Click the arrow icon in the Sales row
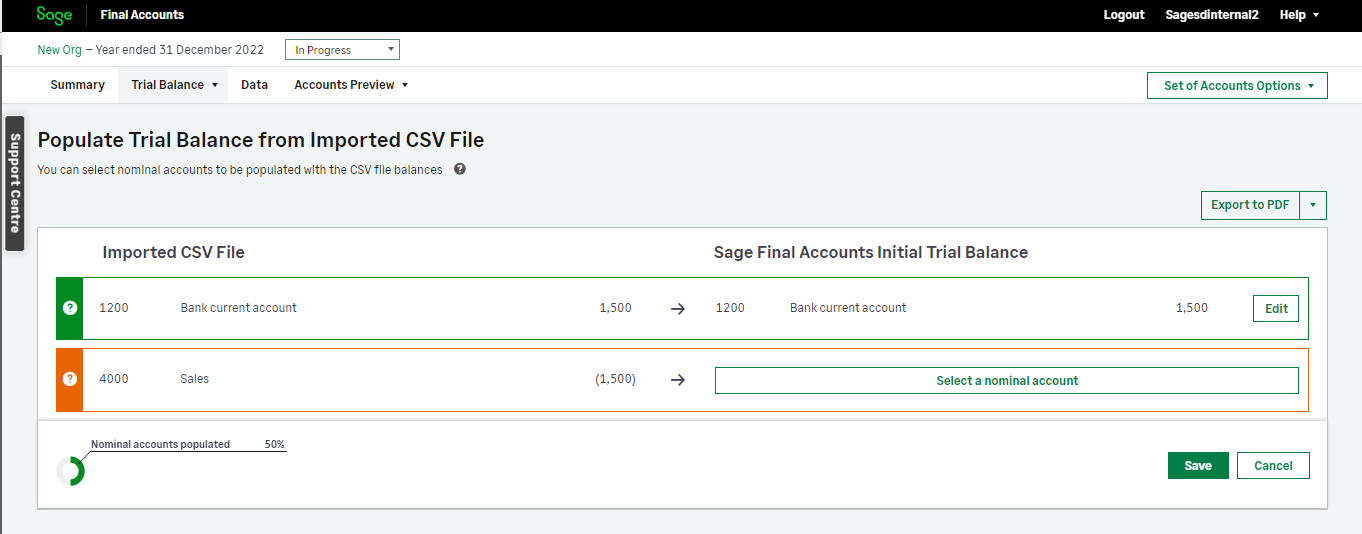This screenshot has height=534, width=1362. click(x=677, y=380)
